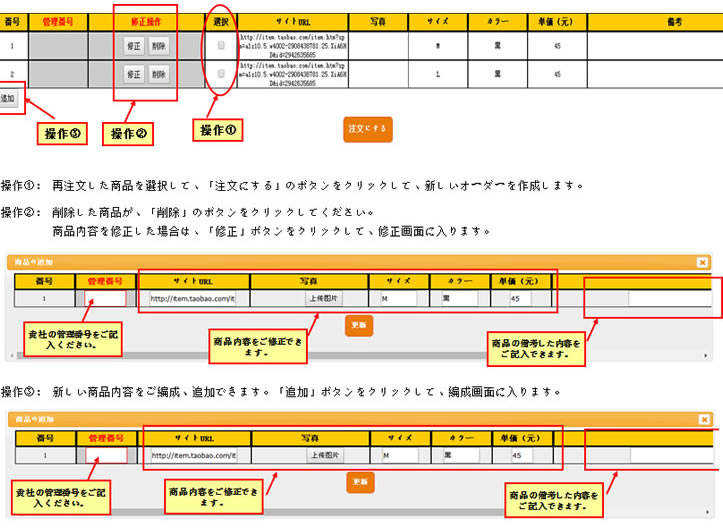Click the 商品の追加 title of second dialog
The height and width of the screenshot is (531, 723).
(x=35, y=419)
